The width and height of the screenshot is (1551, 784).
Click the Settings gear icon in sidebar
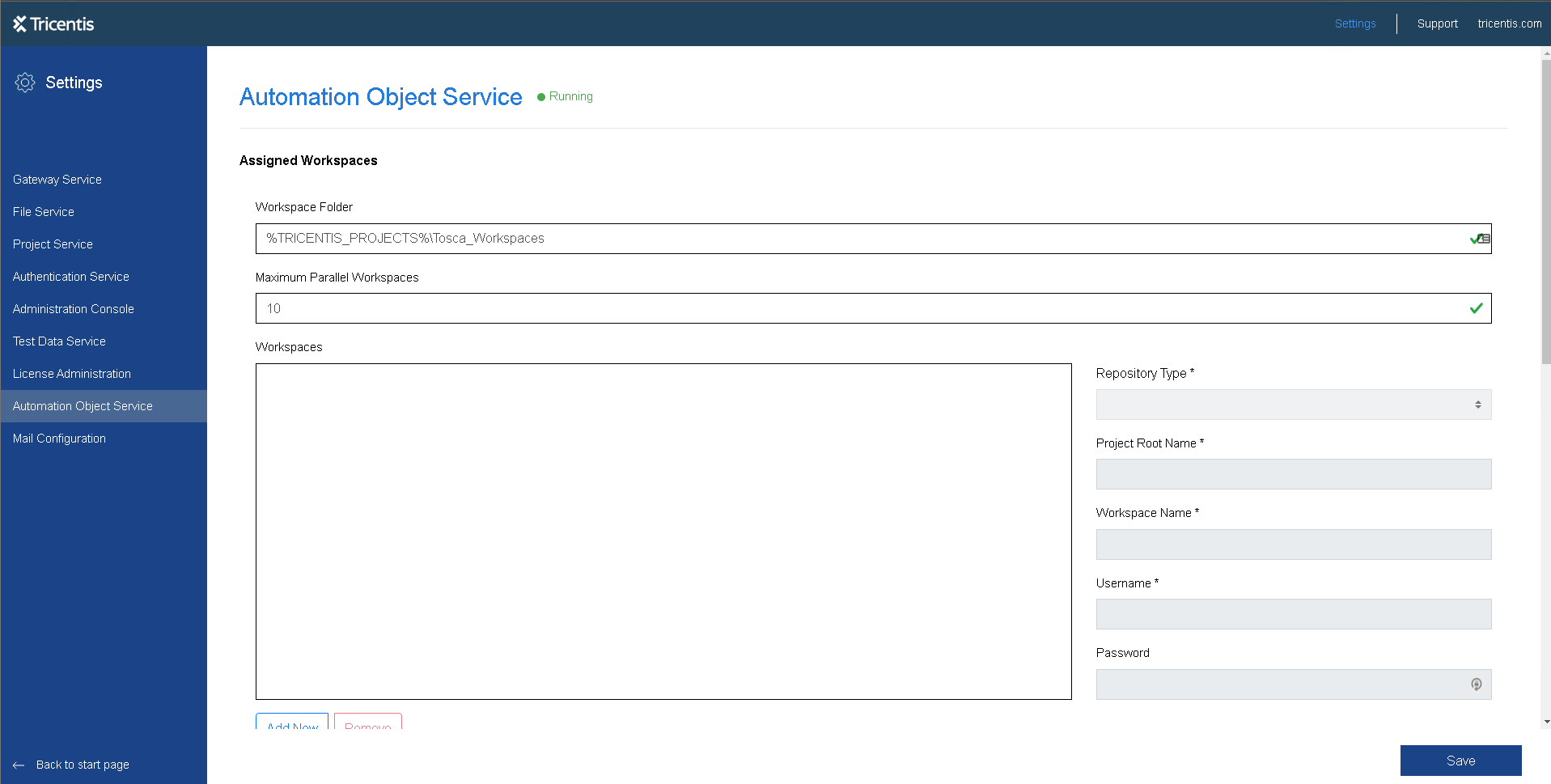coord(25,83)
